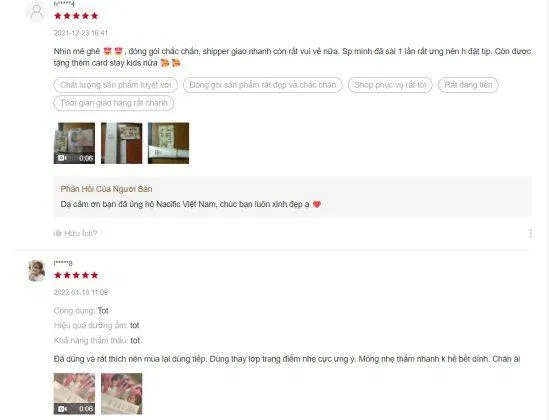Click the masked username of the second reviewer

63,263
